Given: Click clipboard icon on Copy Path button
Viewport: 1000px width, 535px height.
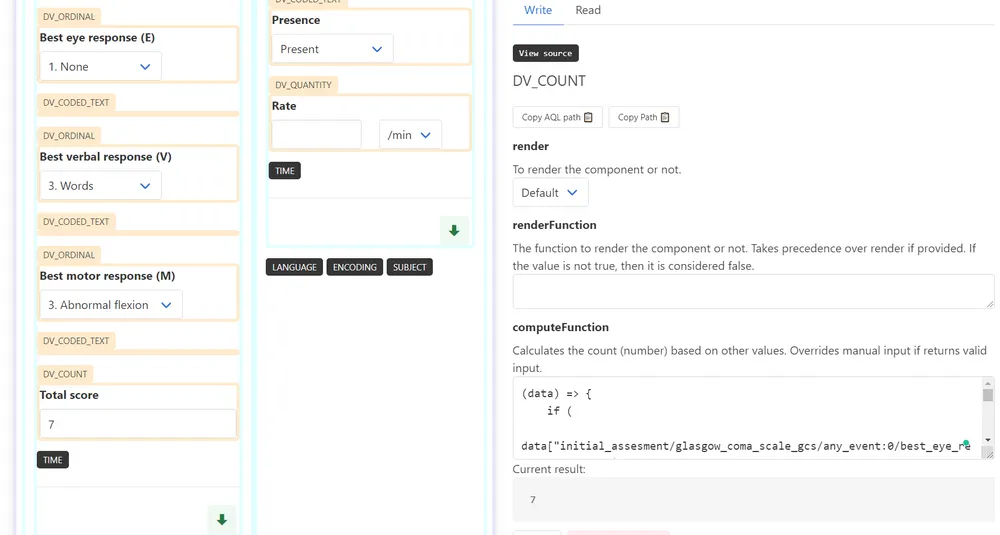Looking at the screenshot, I should coord(665,118).
